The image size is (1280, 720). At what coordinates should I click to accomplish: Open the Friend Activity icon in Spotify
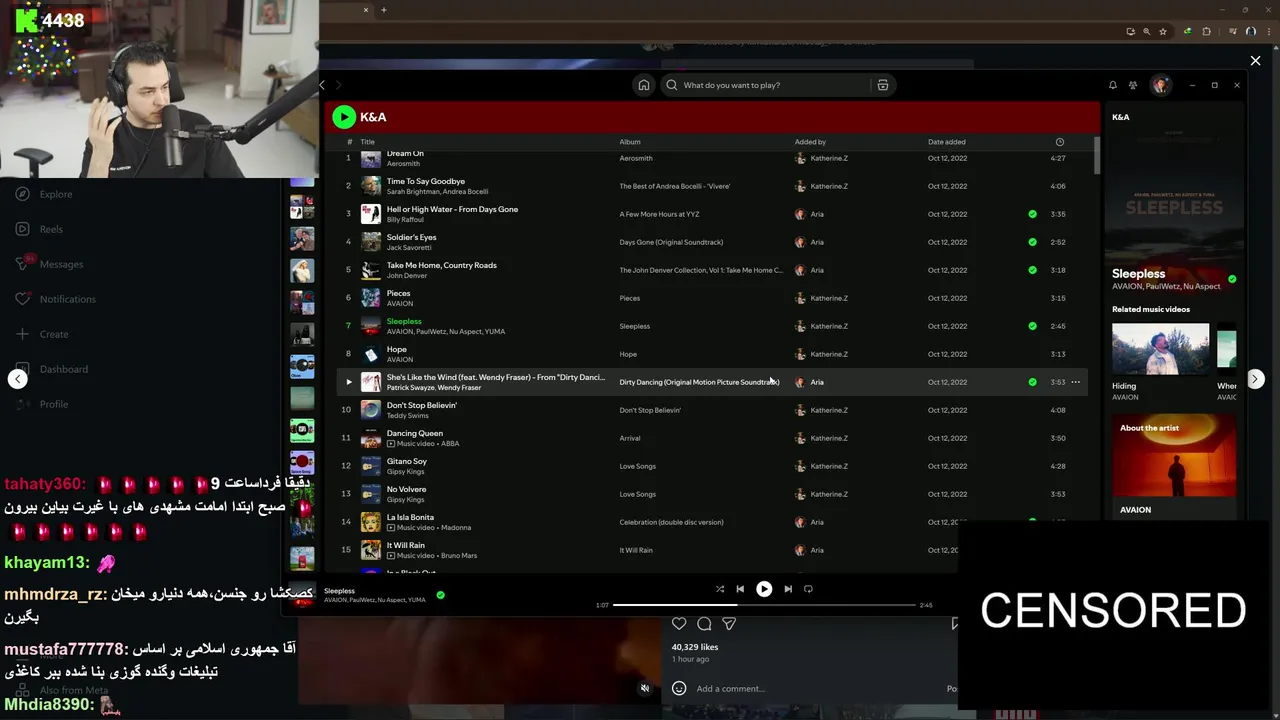tap(1133, 85)
